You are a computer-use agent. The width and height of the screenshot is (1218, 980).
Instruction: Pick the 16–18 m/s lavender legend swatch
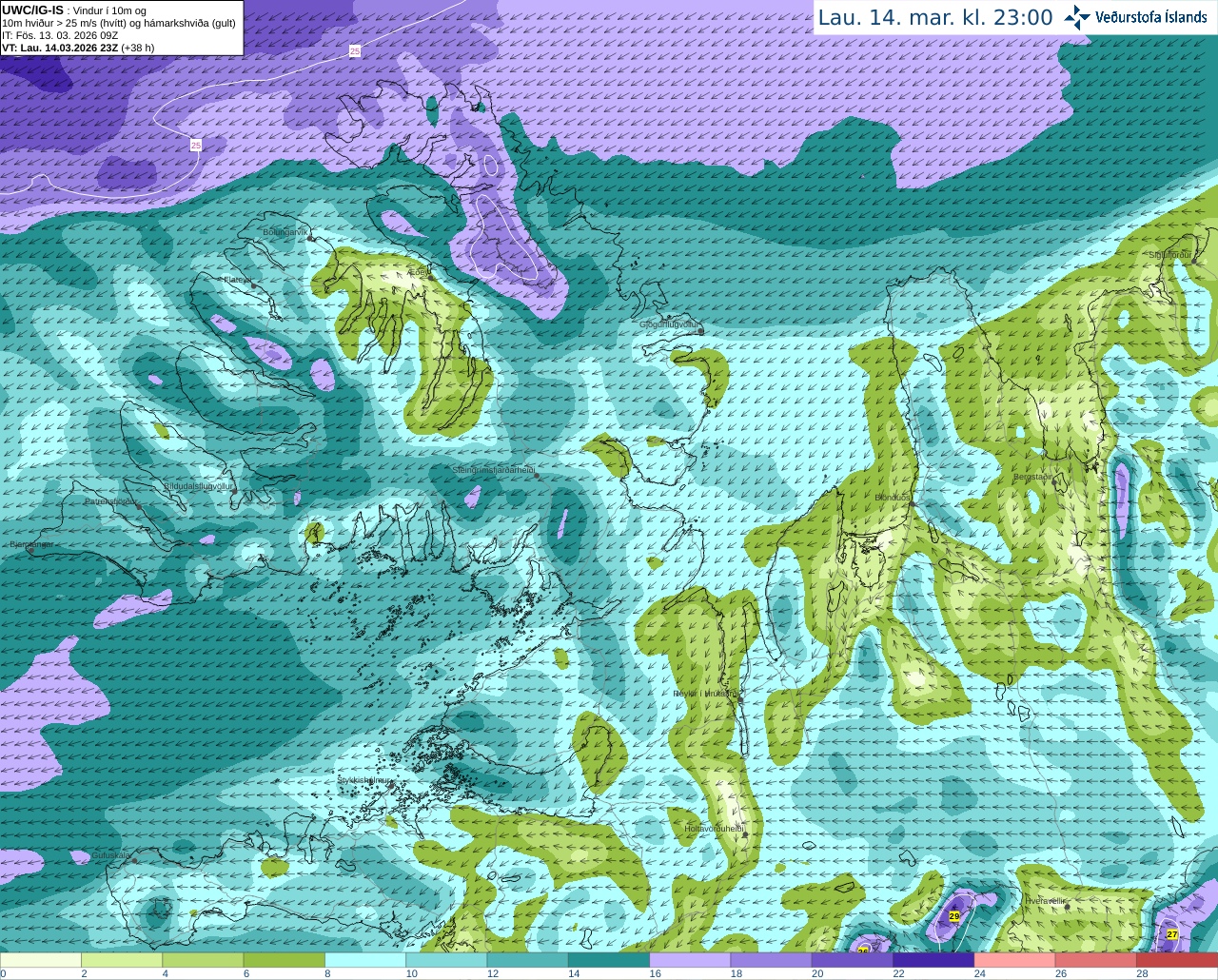(x=690, y=960)
